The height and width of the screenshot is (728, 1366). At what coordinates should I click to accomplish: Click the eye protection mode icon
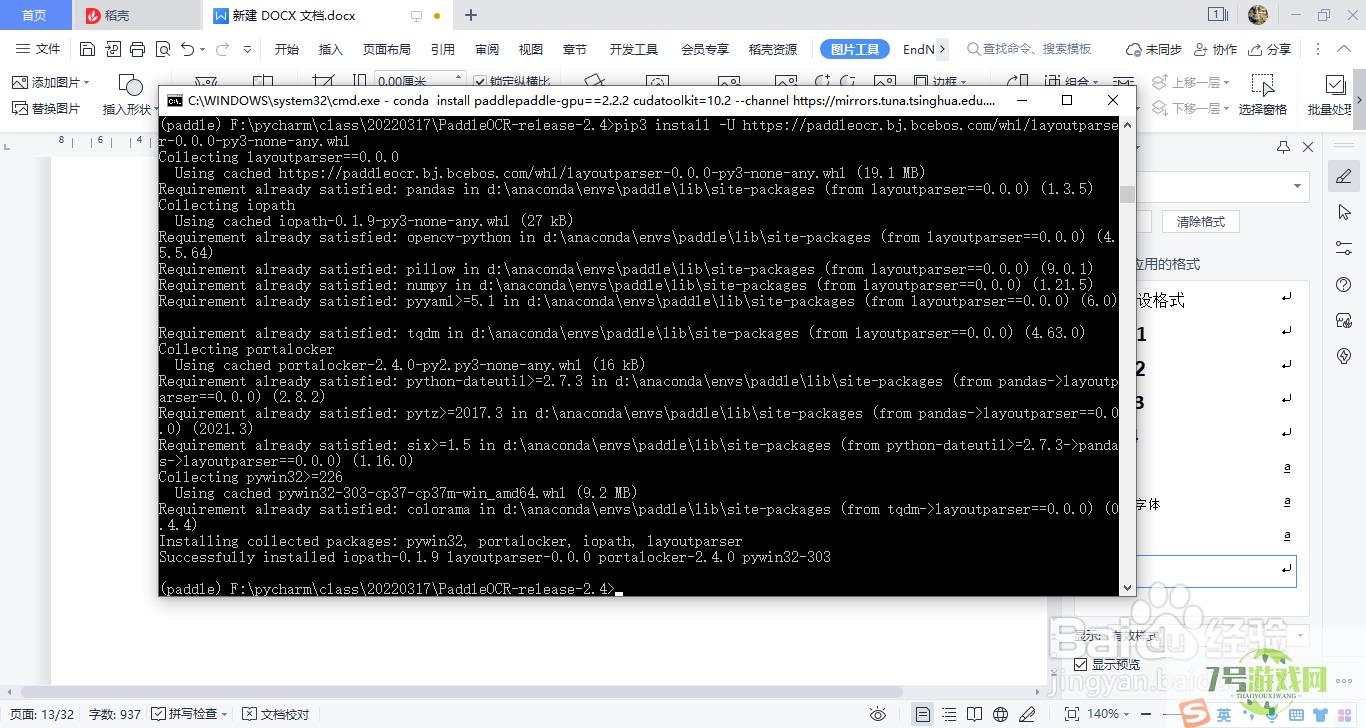pyautogui.click(x=878, y=714)
